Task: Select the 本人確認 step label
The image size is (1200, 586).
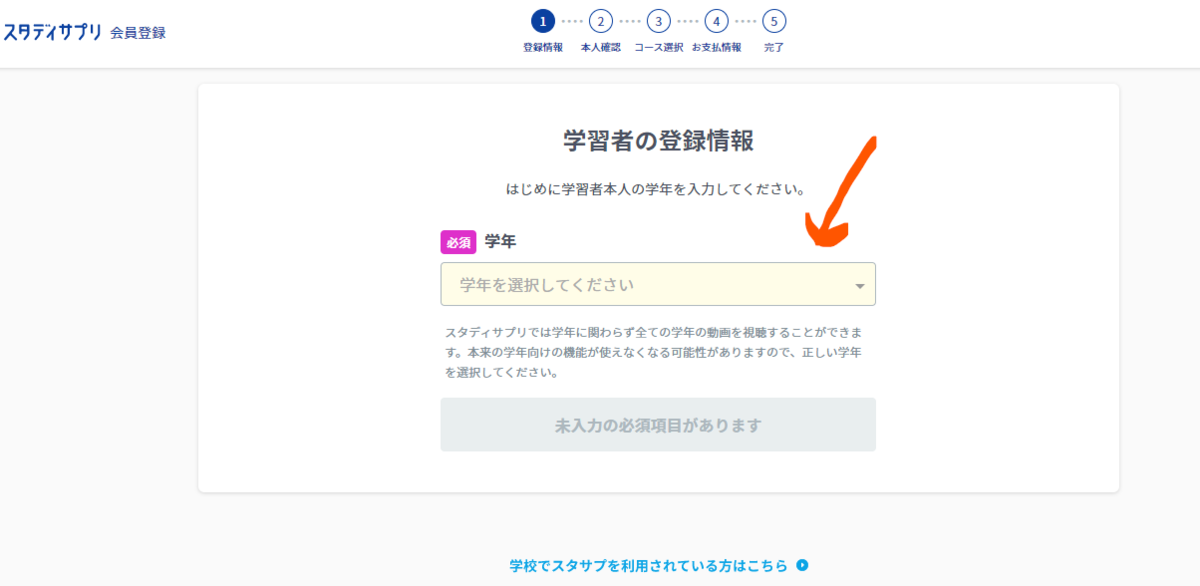Action: point(600,45)
